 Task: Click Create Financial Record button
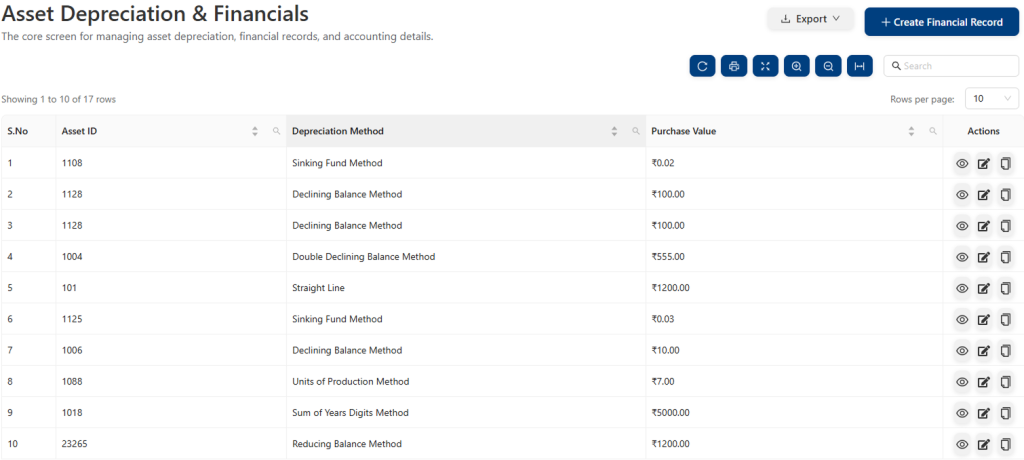coord(941,22)
